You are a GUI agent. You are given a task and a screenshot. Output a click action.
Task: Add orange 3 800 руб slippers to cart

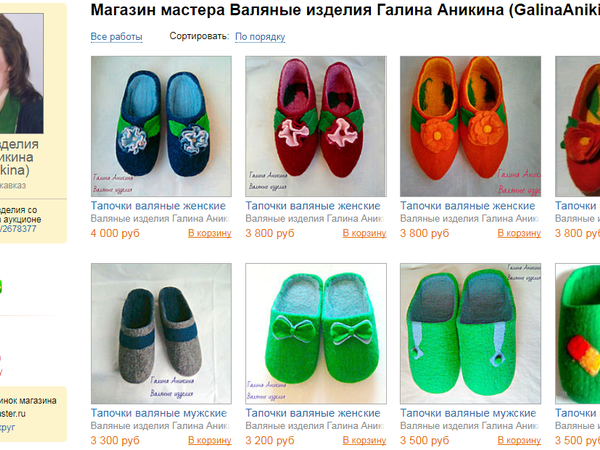pos(519,233)
